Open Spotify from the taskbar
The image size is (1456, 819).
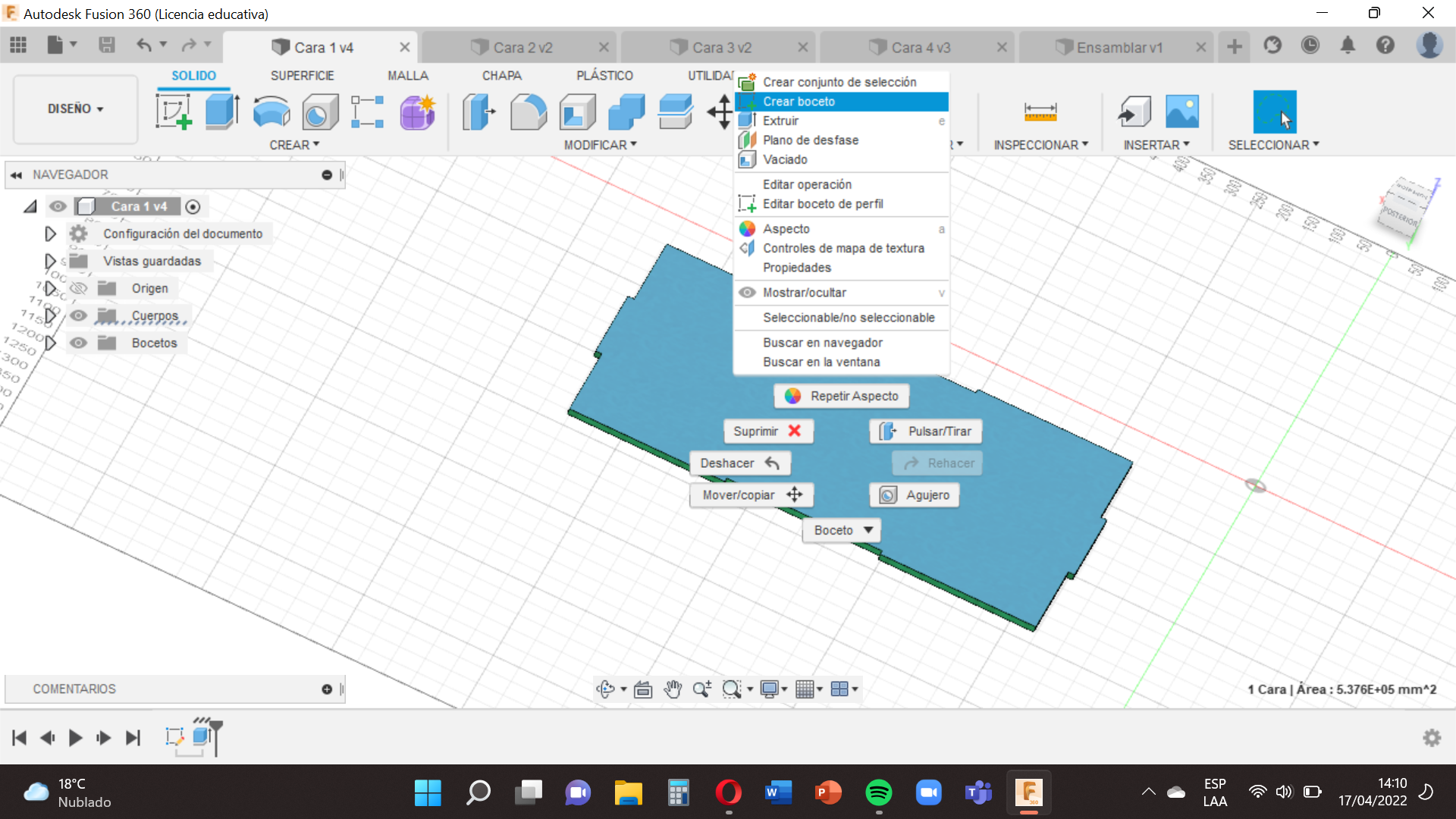click(x=878, y=792)
